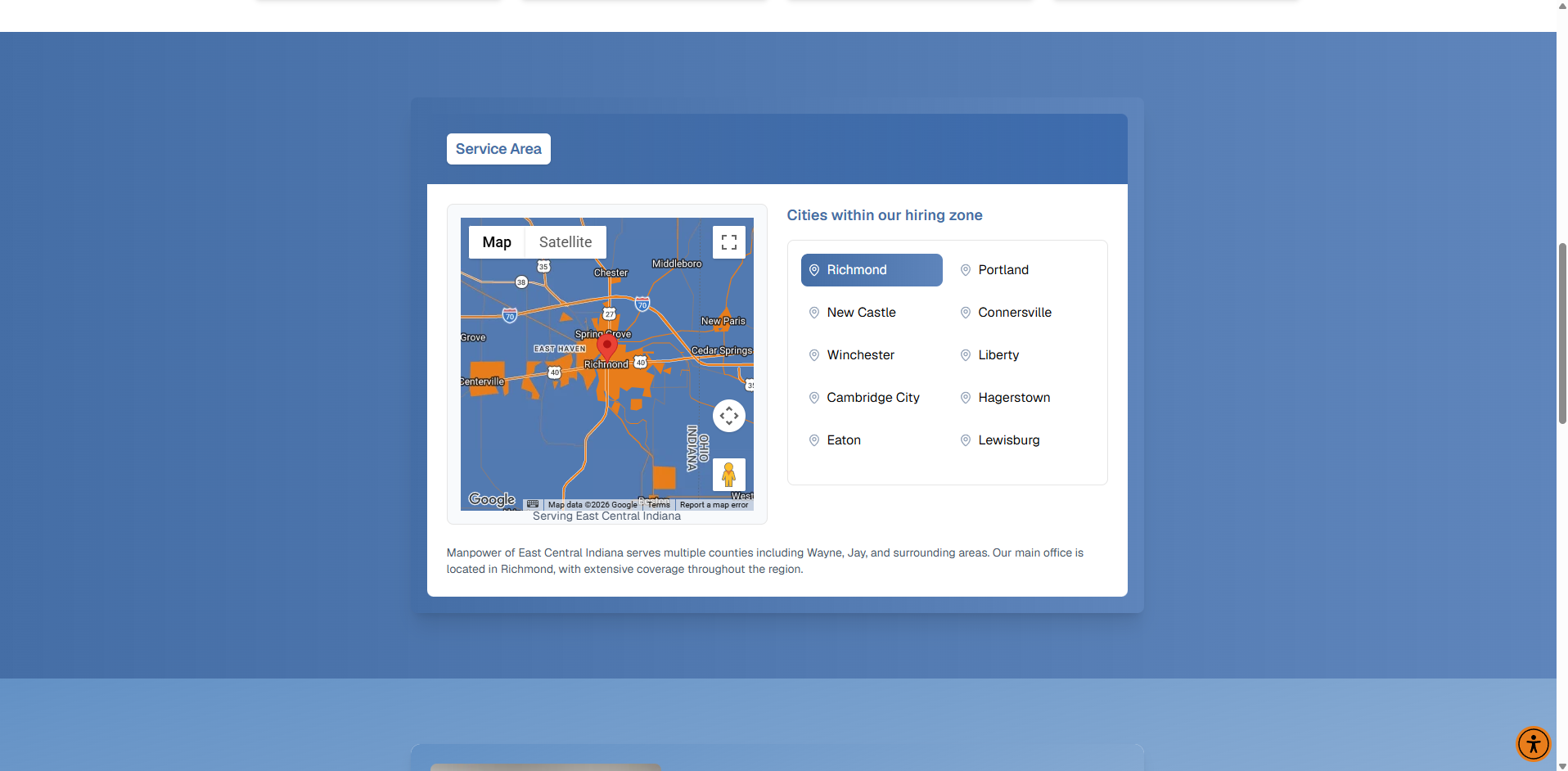The height and width of the screenshot is (771, 1568).
Task: Click the Centerville map label
Action: pyautogui.click(x=483, y=381)
